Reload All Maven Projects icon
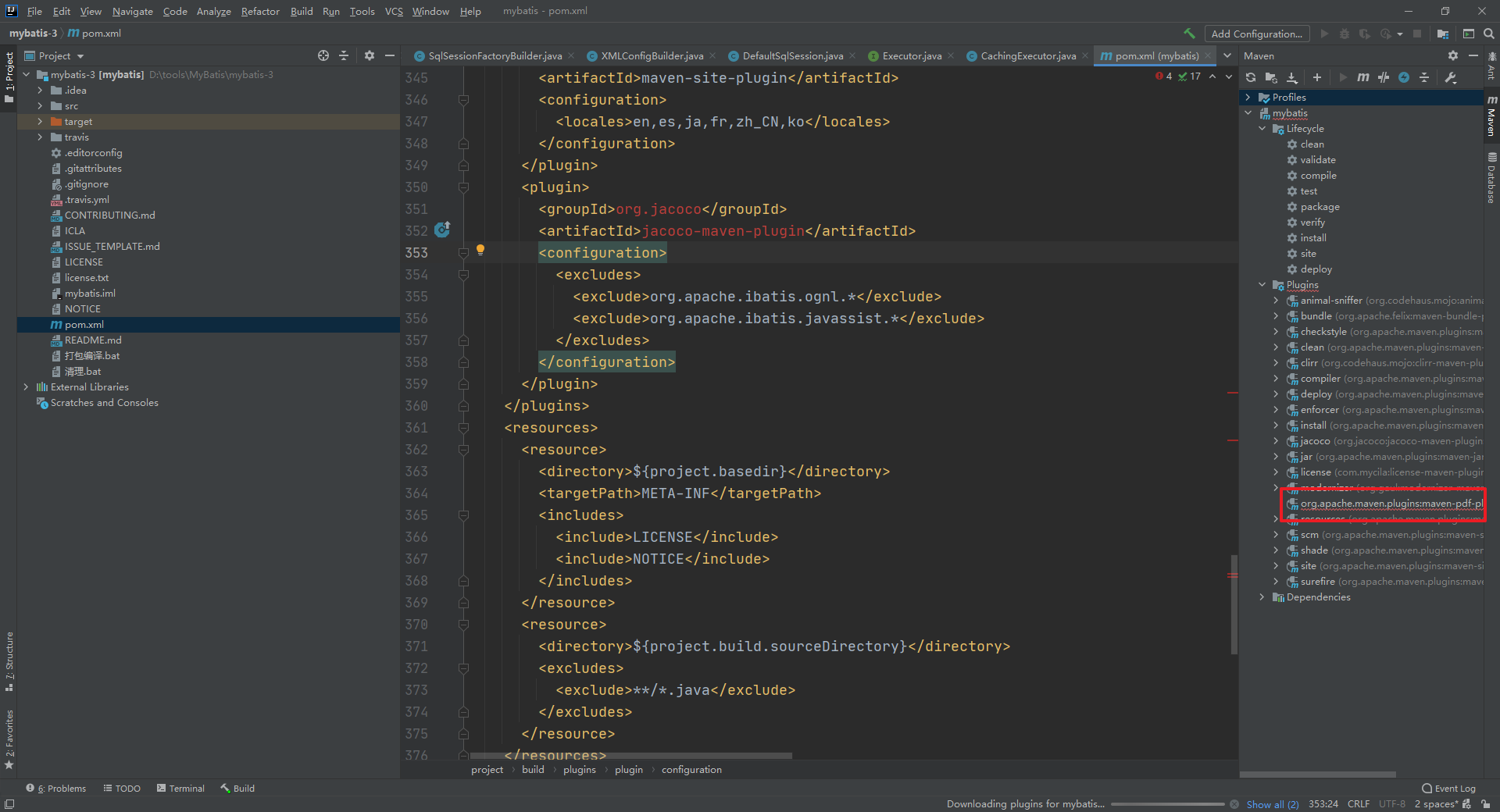1500x812 pixels. pos(1251,77)
